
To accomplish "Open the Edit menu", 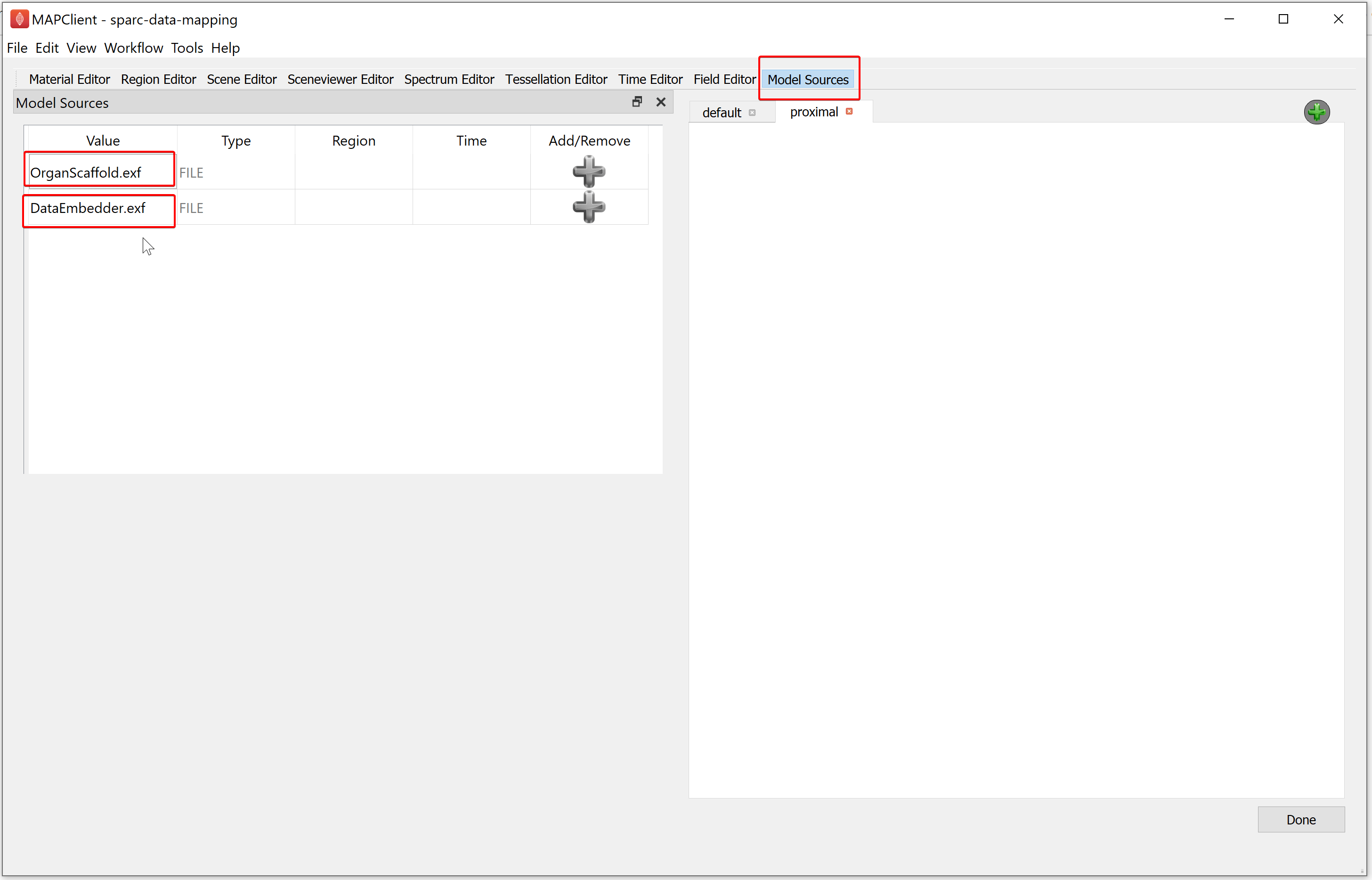I will 47,48.
